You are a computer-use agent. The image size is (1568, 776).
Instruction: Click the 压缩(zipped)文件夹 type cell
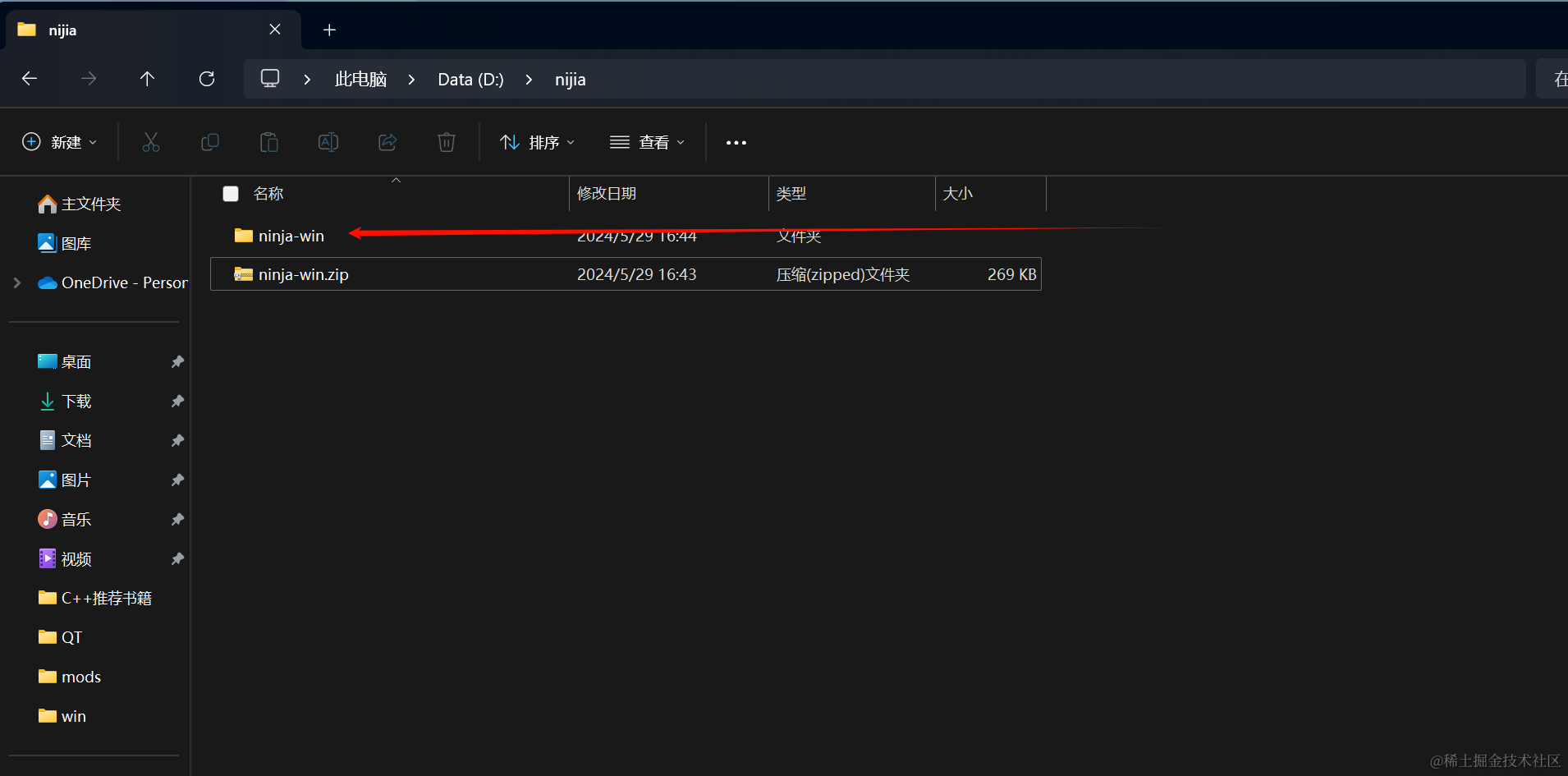(843, 274)
